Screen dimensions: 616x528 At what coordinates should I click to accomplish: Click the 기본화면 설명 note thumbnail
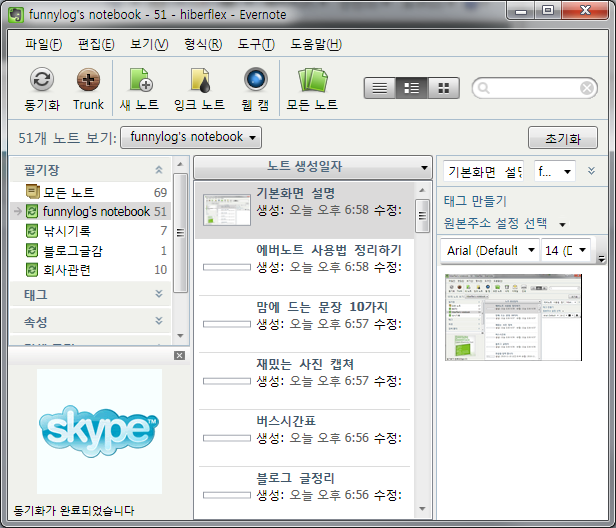[x=227, y=210]
